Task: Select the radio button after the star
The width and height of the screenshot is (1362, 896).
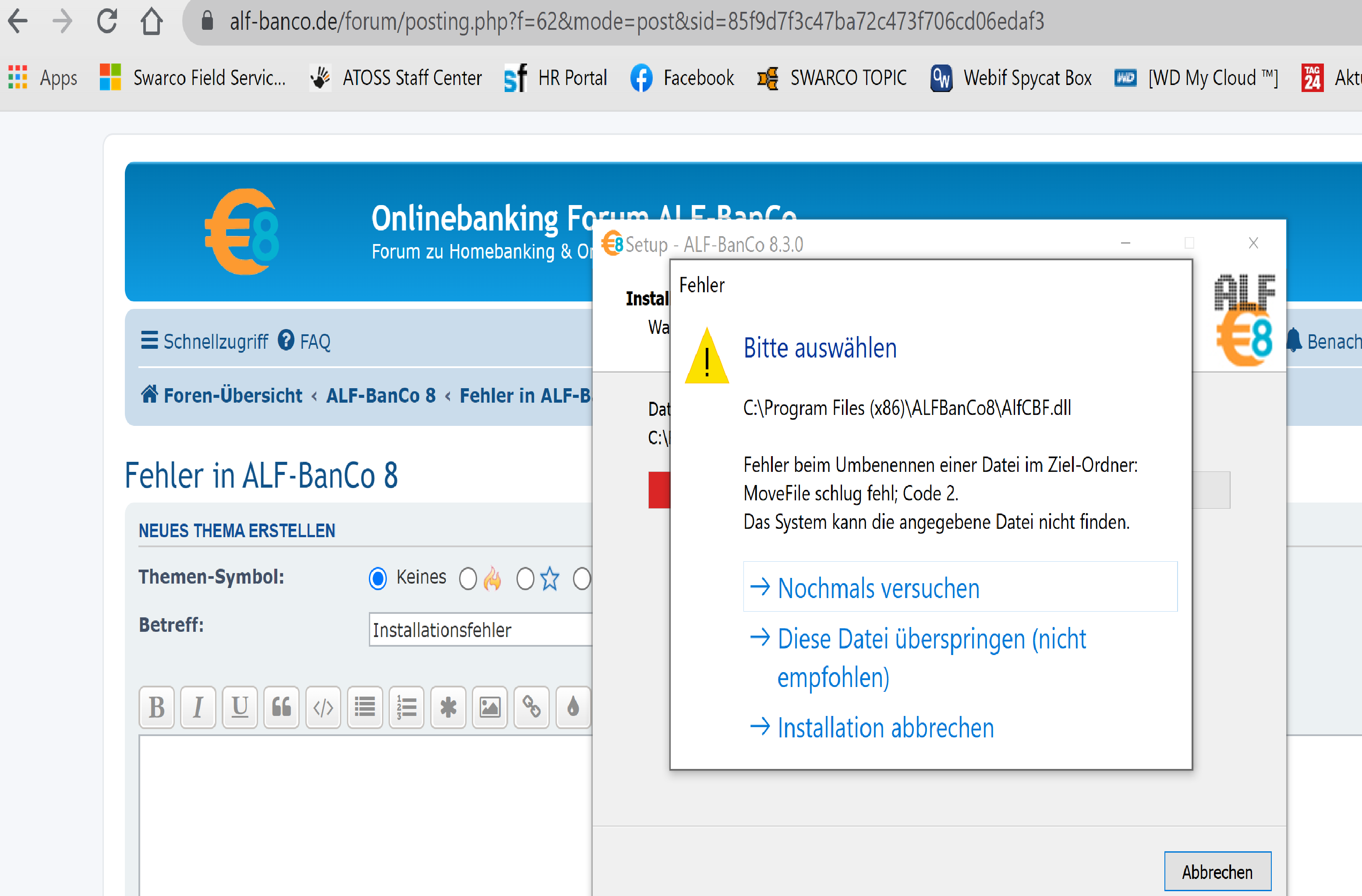Action: (581, 578)
